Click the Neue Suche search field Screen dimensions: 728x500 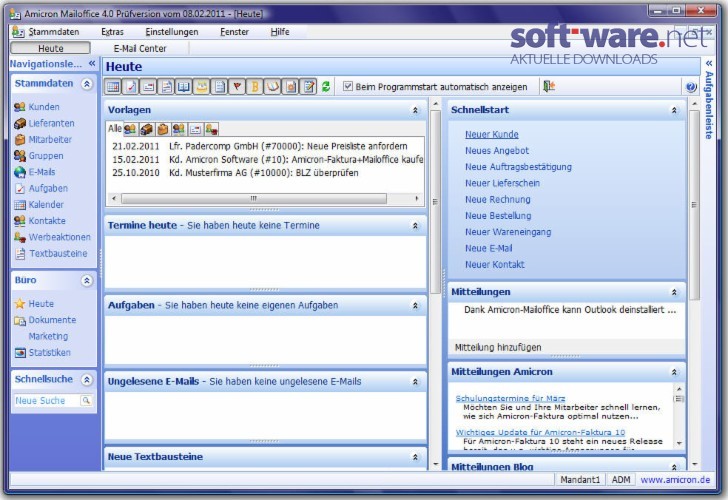click(x=47, y=400)
